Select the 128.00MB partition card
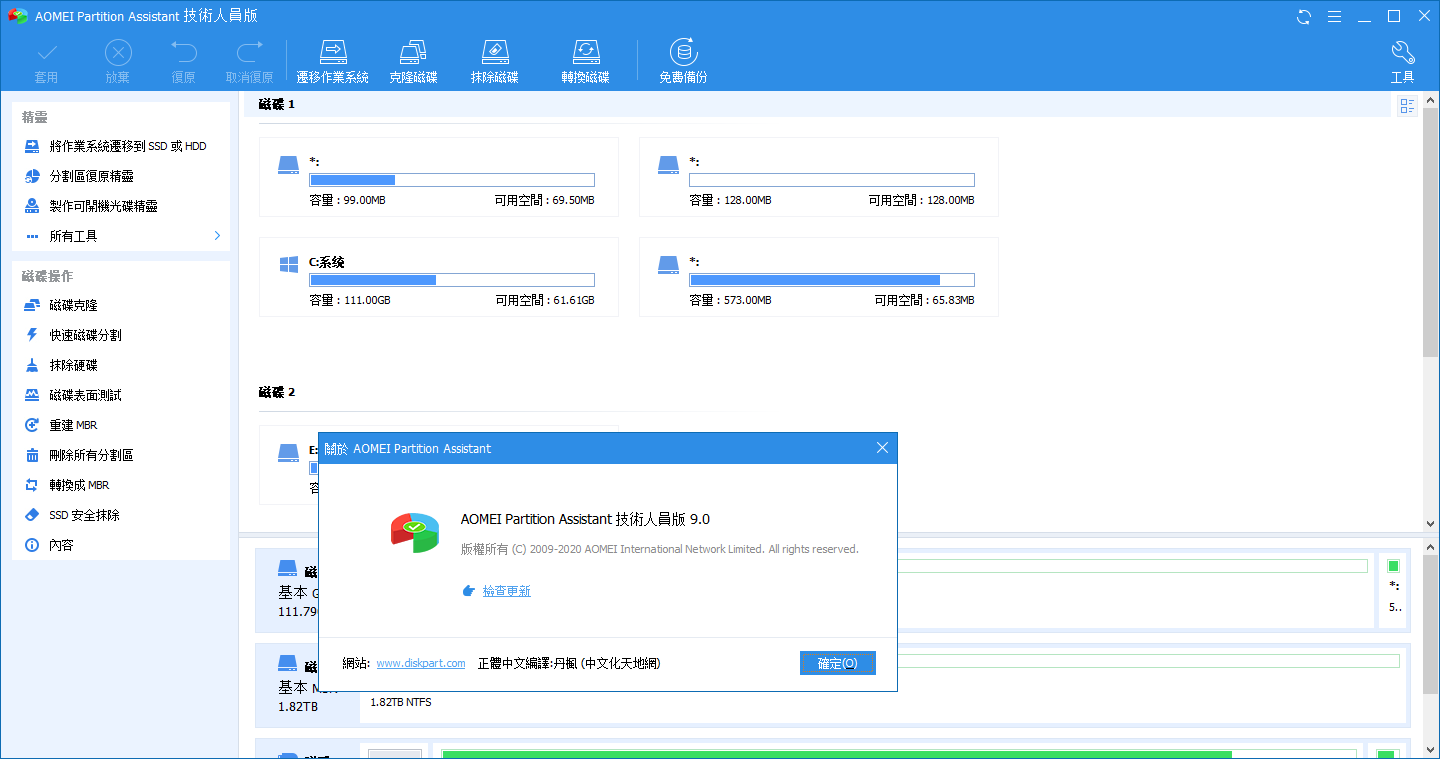The width and height of the screenshot is (1440, 759). (818, 177)
